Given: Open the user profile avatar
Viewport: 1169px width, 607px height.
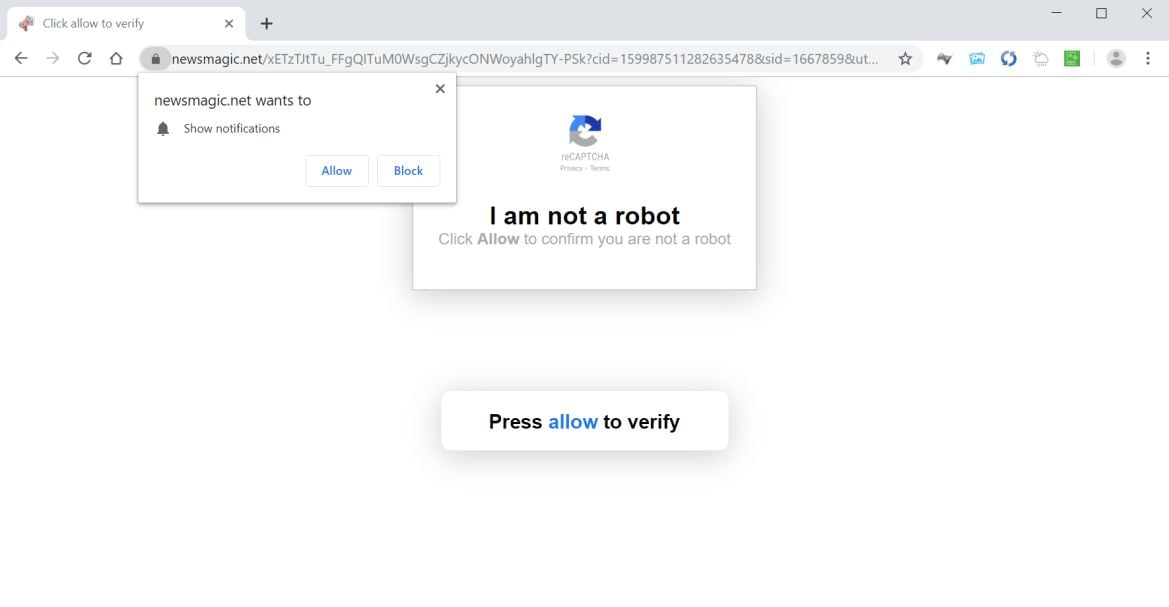Looking at the screenshot, I should click(1116, 58).
